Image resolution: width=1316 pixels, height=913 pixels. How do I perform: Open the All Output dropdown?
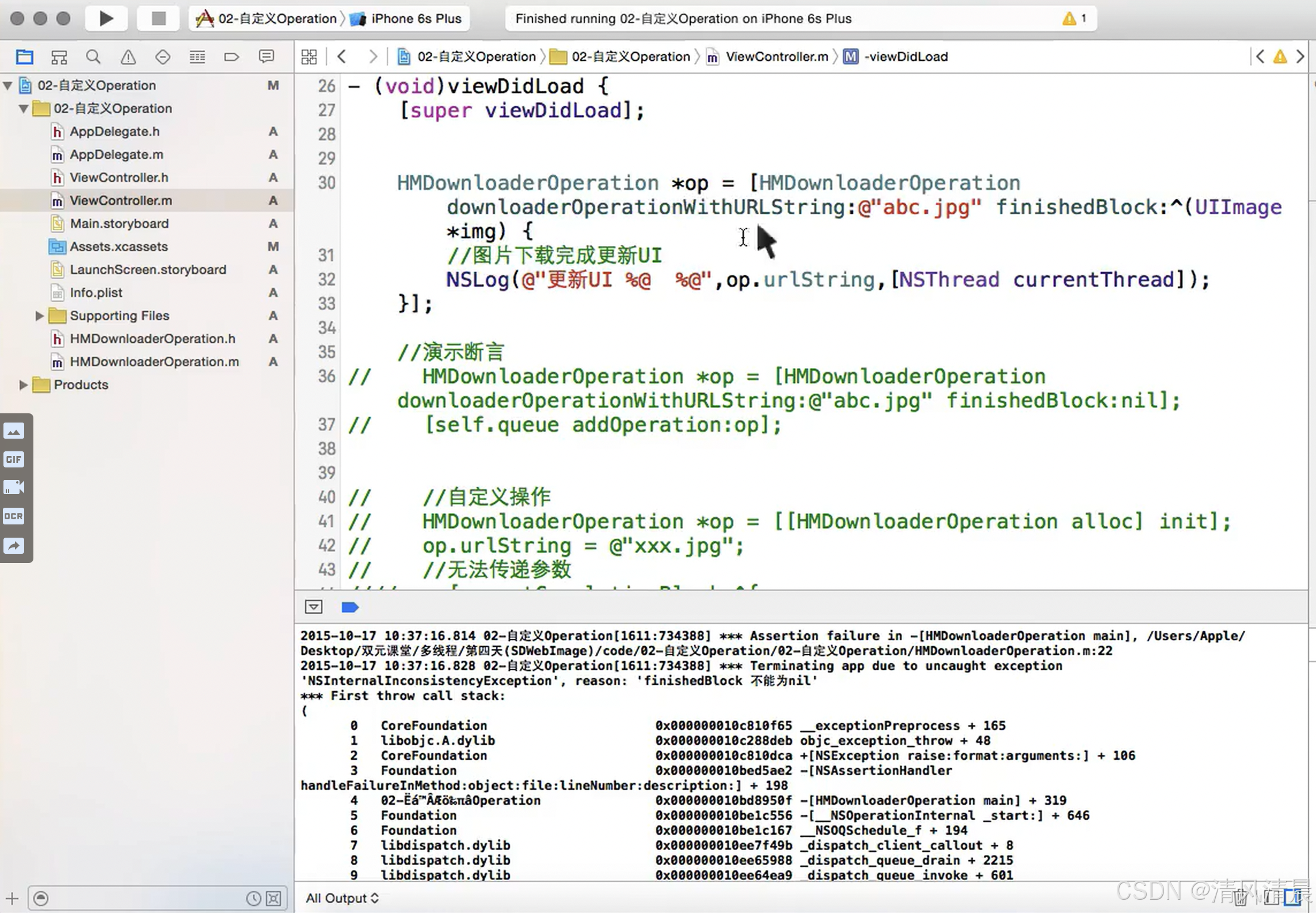342,899
